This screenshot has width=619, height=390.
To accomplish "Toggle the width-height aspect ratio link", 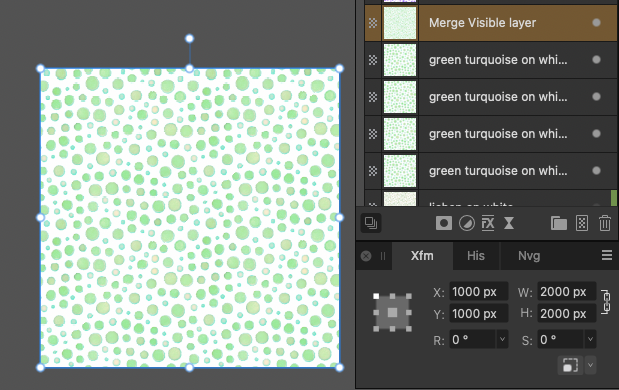I will coord(606,302).
